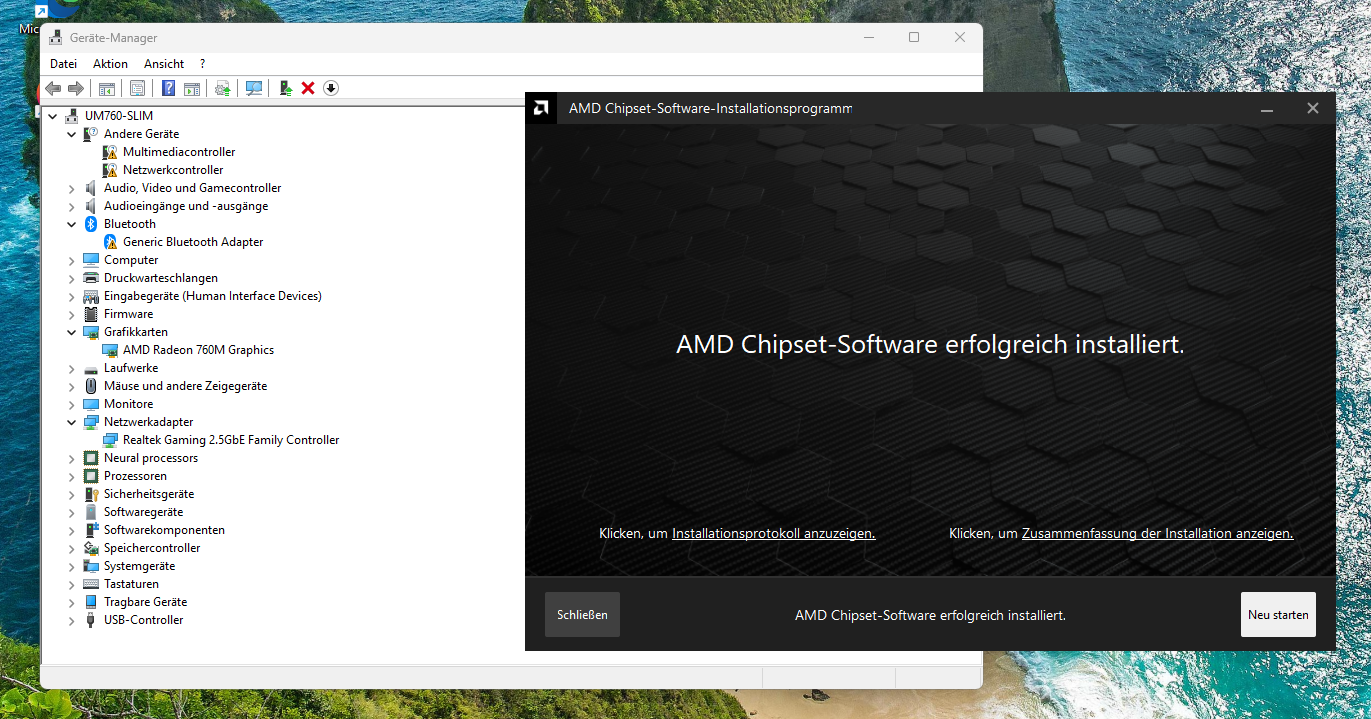The width and height of the screenshot is (1371, 719).
Task: Collapse the Andere Geräte category
Action: pyautogui.click(x=72, y=134)
